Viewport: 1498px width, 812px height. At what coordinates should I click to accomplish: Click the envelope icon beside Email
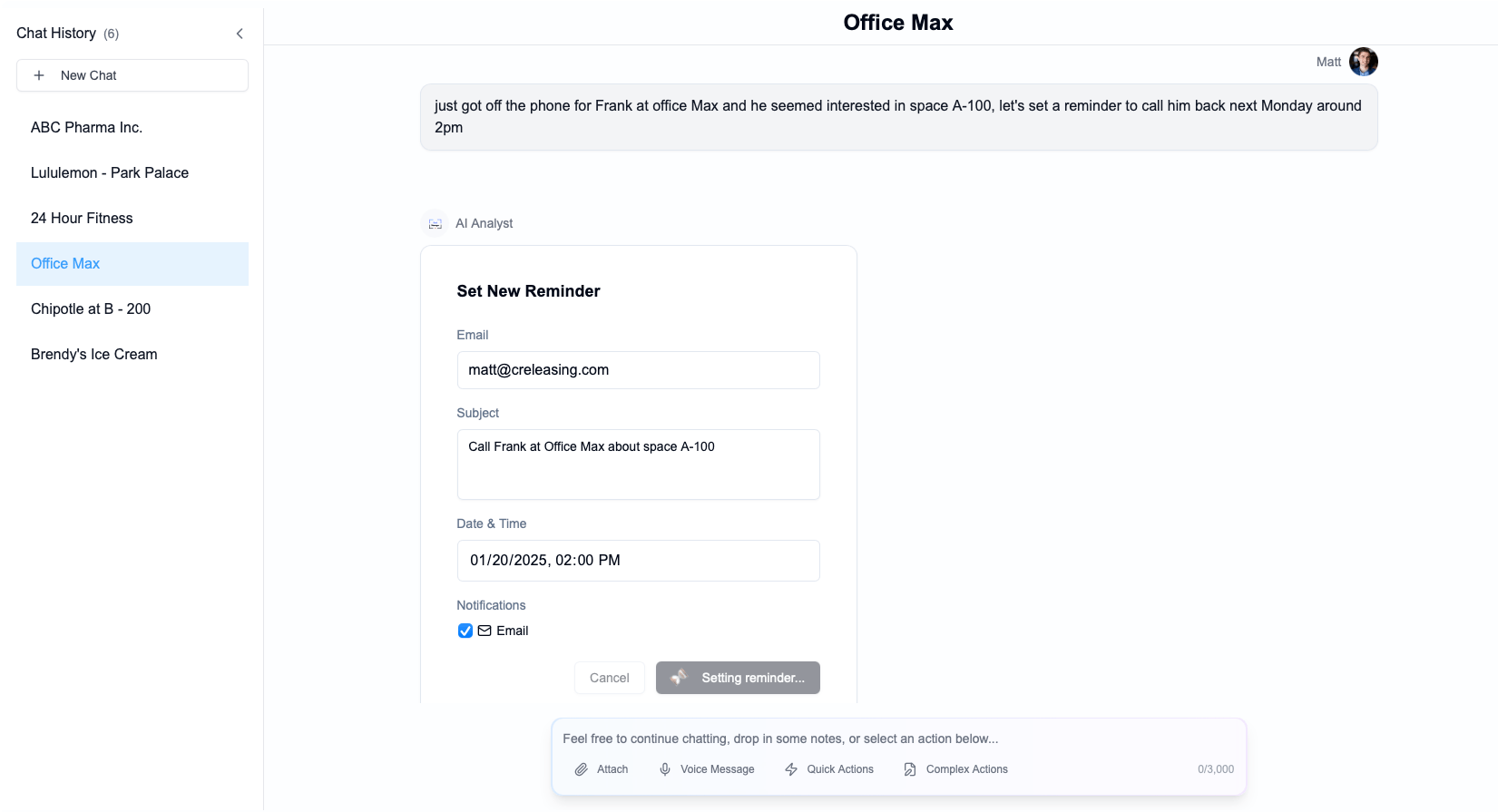(485, 631)
